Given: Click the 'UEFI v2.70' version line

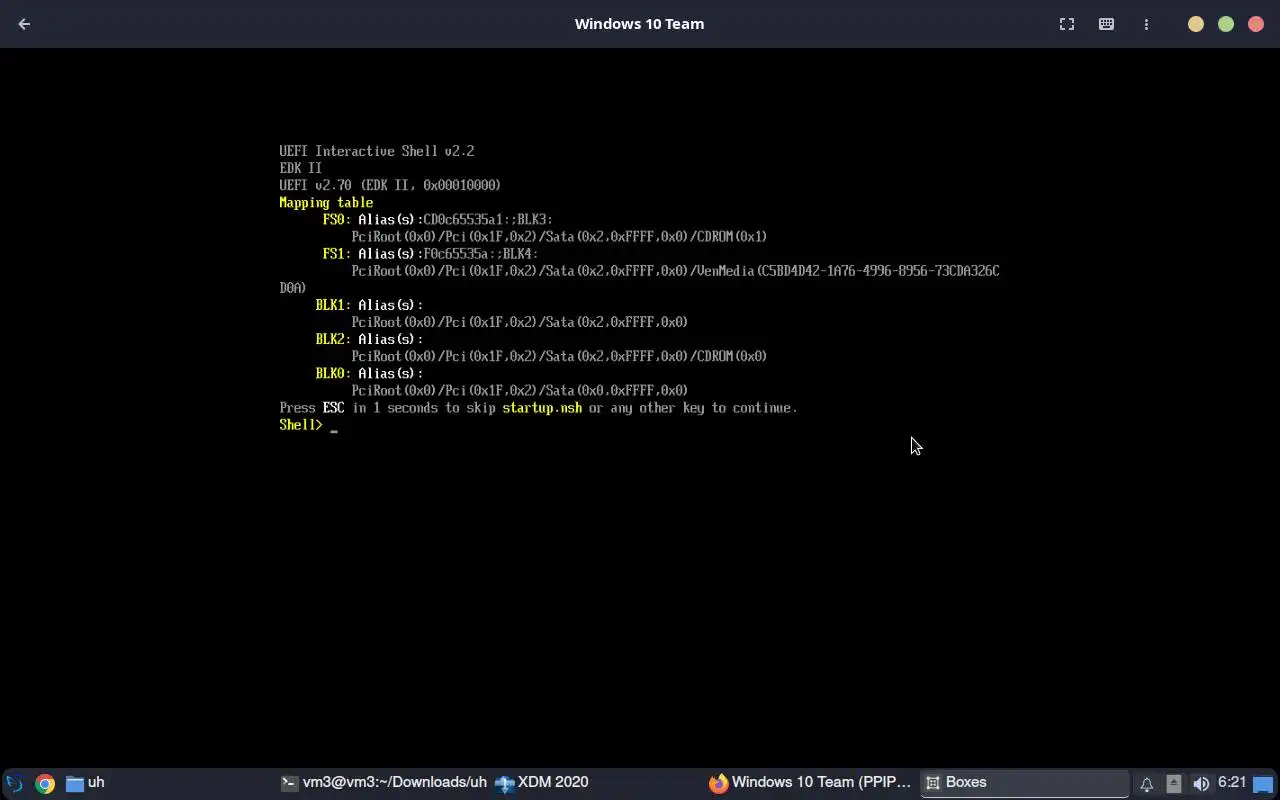Looking at the screenshot, I should point(390,185).
